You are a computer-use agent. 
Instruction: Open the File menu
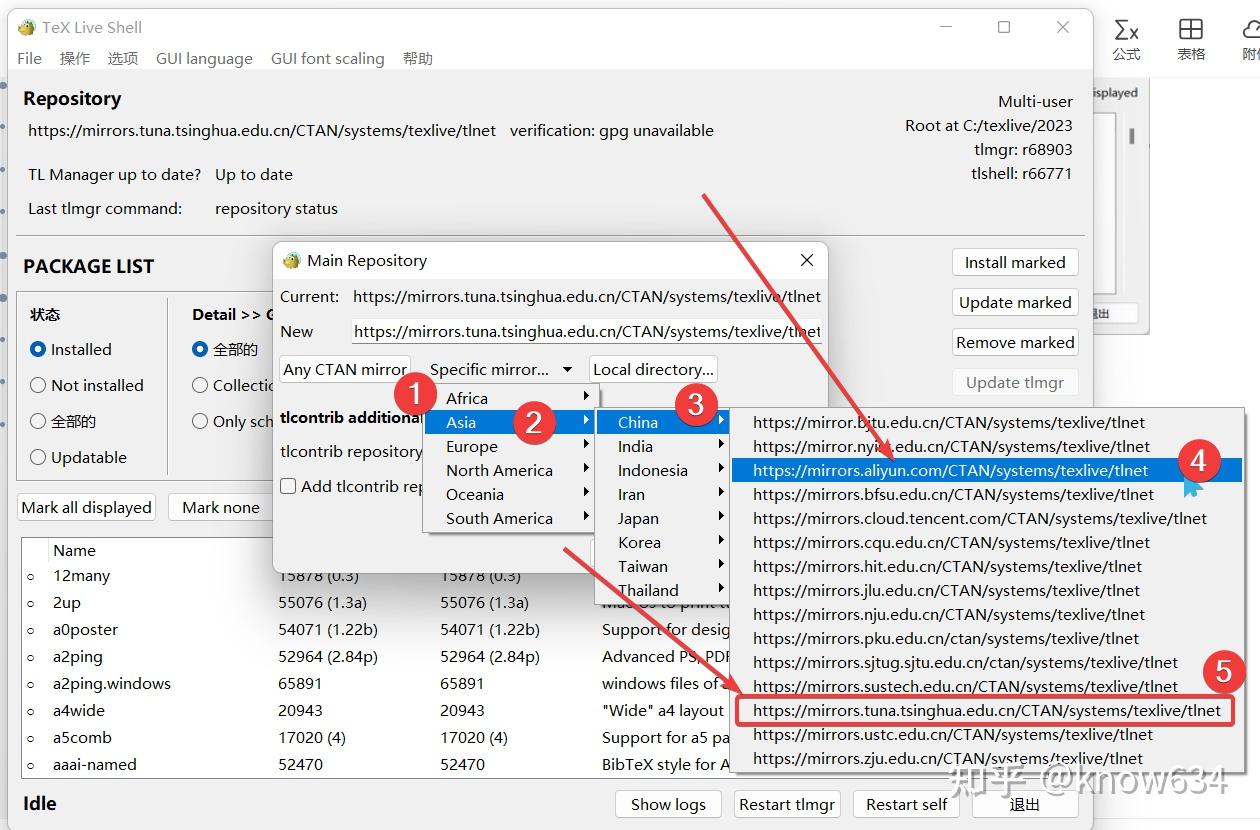(29, 58)
